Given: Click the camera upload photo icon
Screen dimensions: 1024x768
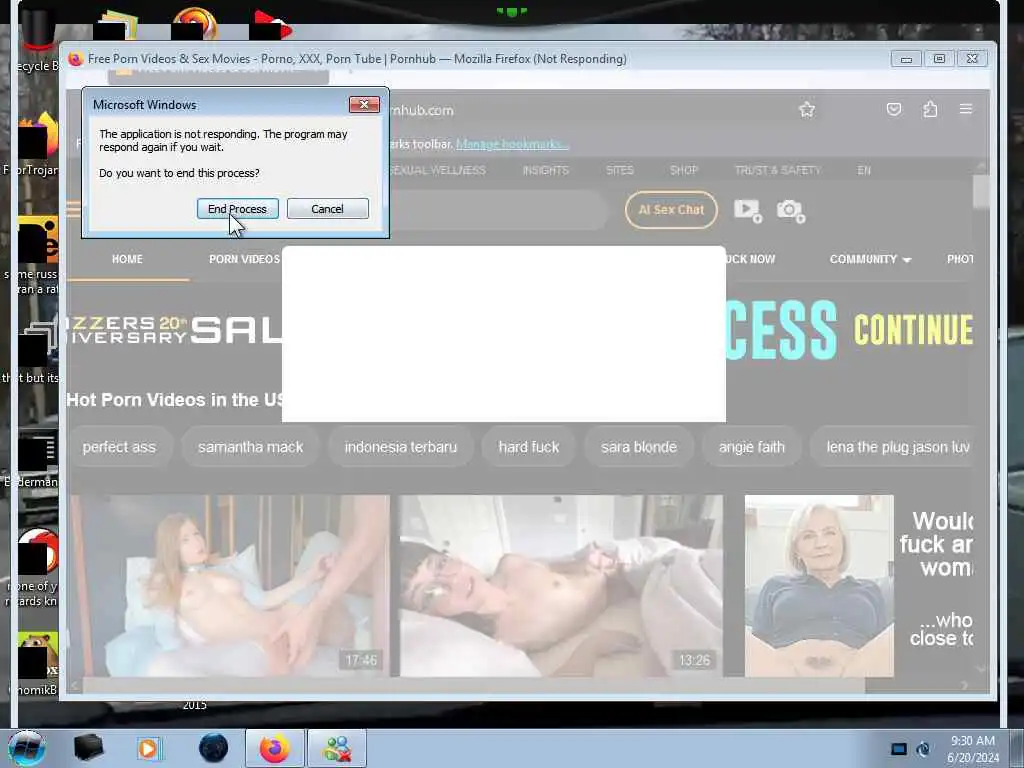Looking at the screenshot, I should pyautogui.click(x=790, y=210).
